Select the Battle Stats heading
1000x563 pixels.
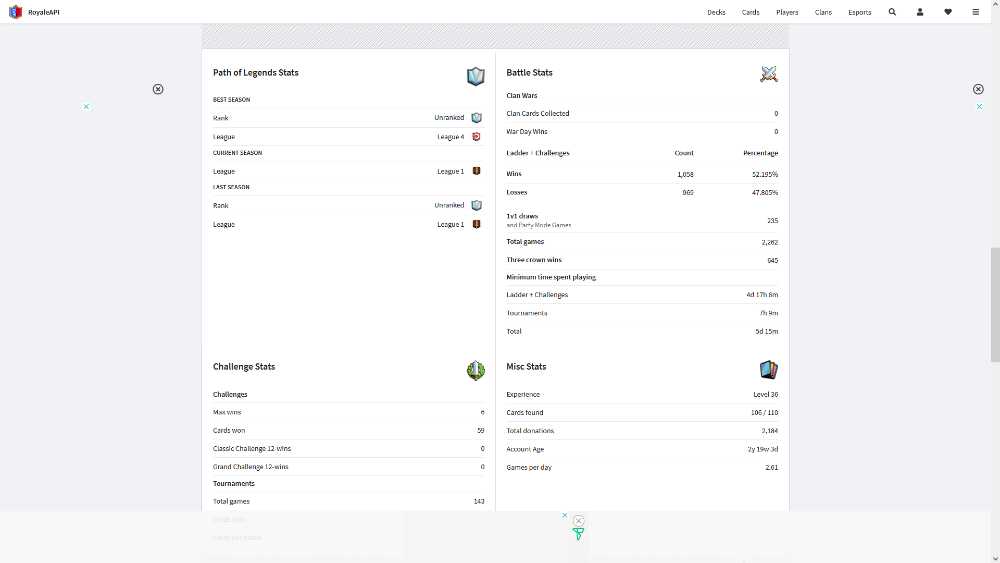(x=529, y=73)
